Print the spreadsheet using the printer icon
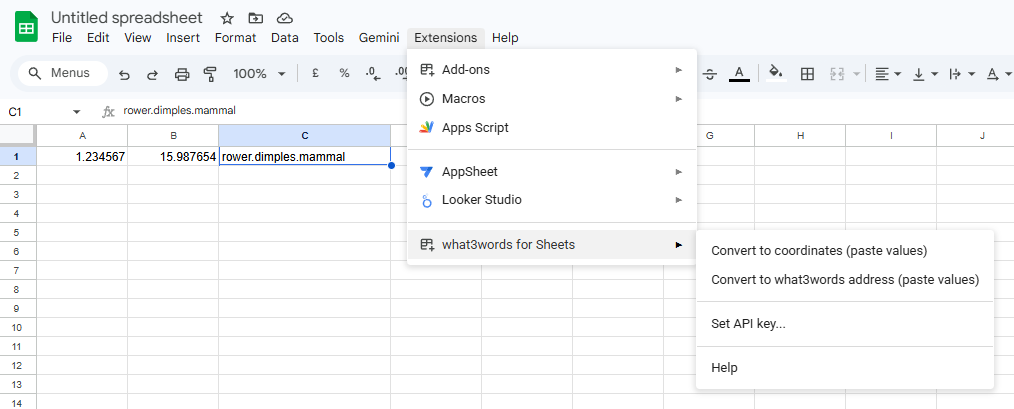Image resolution: width=1014 pixels, height=409 pixels. 182,74
